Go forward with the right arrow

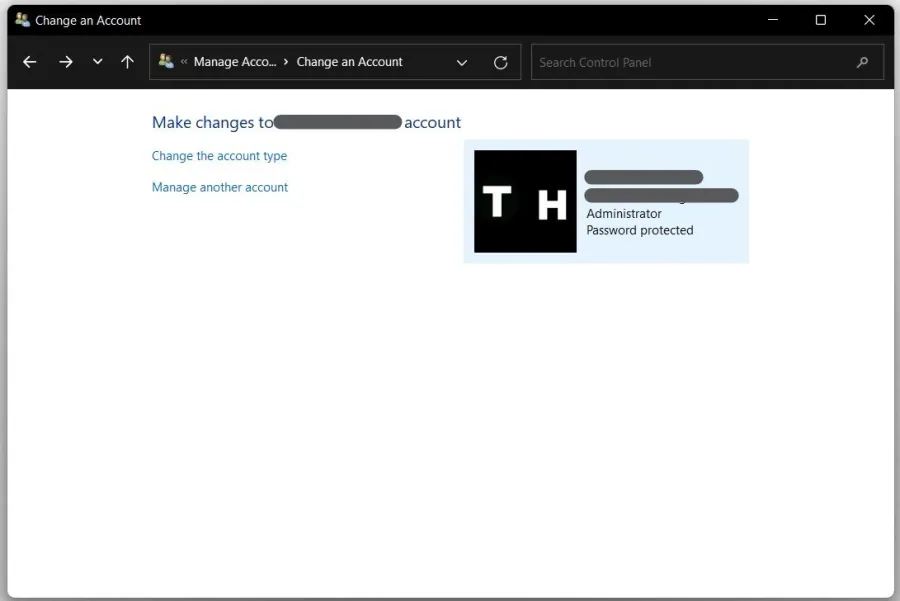click(66, 62)
